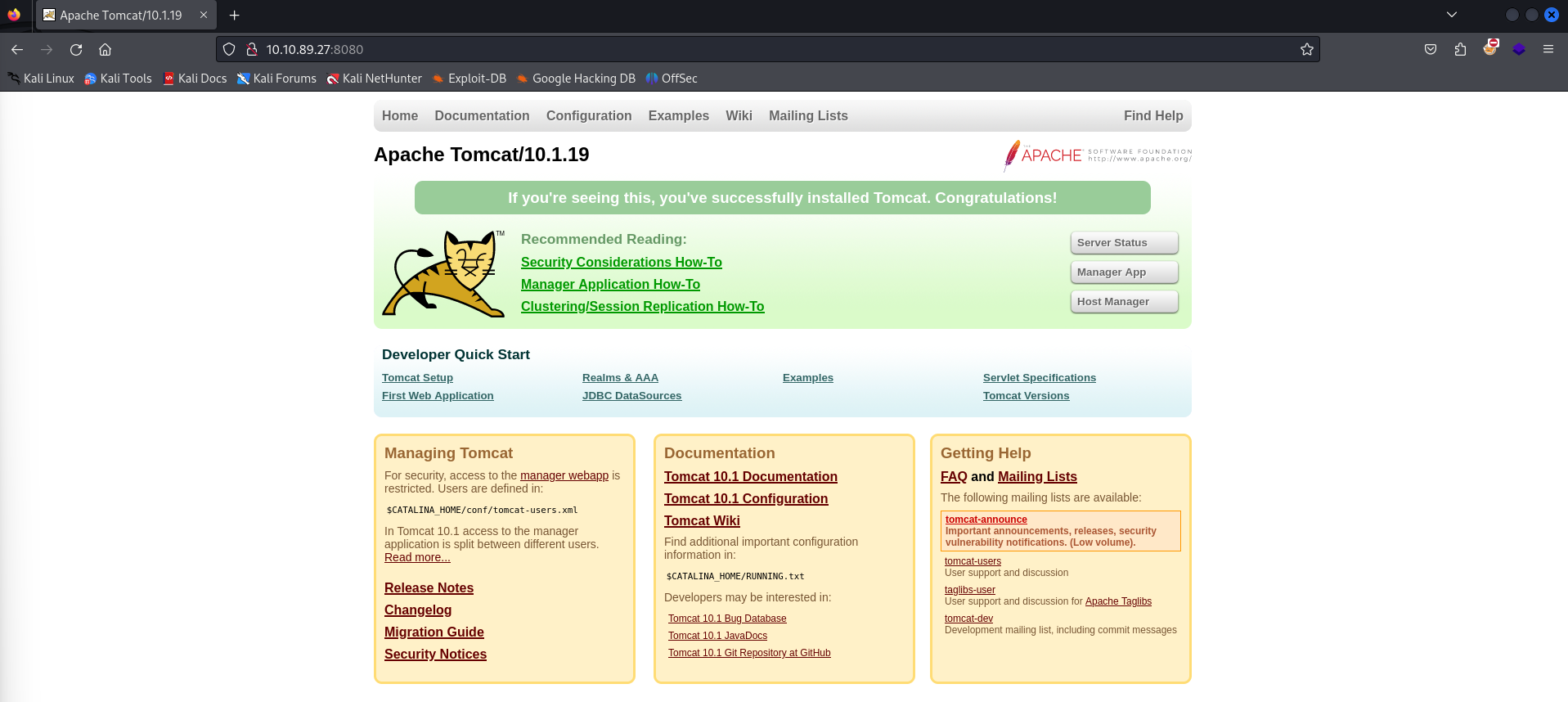1568x702 pixels.
Task: Click the address bar URL field
Action: [x=736, y=50]
